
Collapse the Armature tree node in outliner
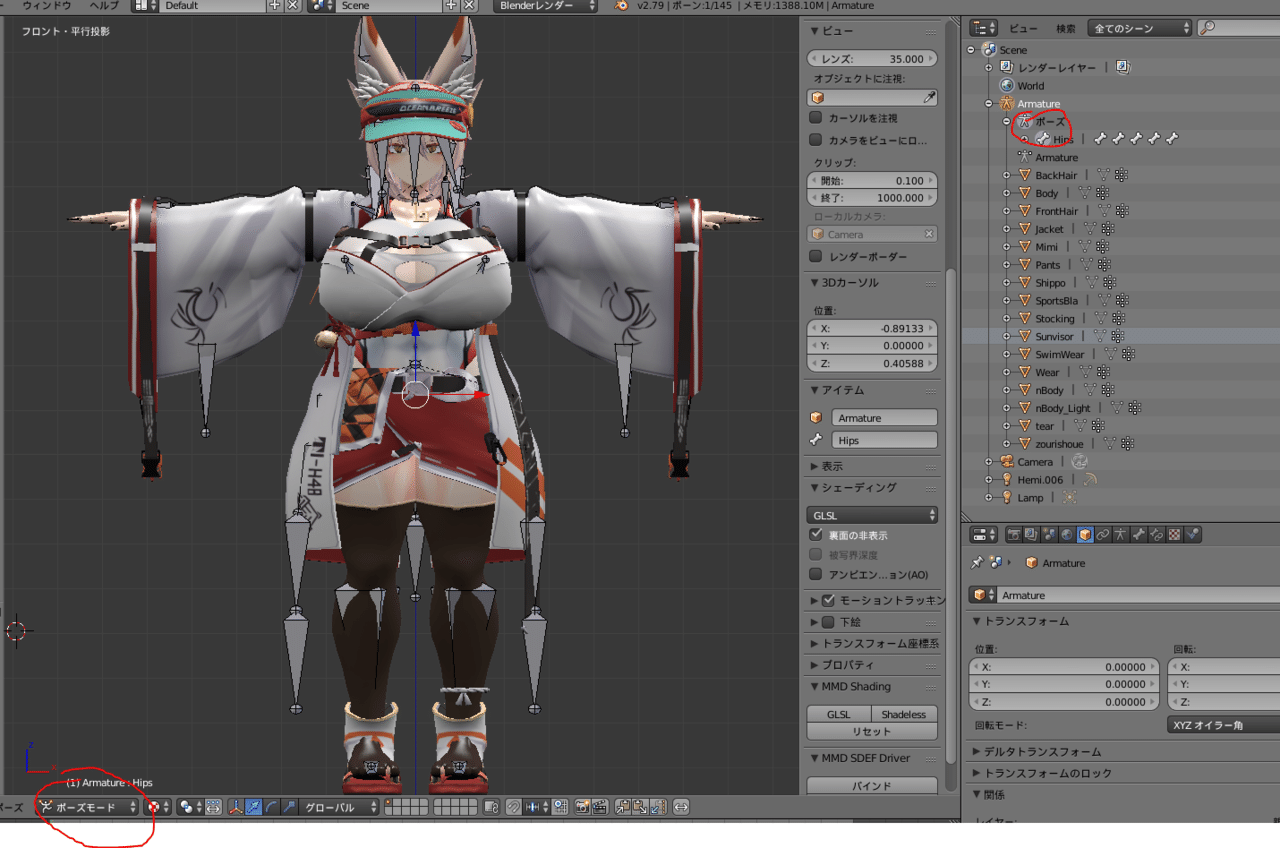pyautogui.click(x=989, y=103)
